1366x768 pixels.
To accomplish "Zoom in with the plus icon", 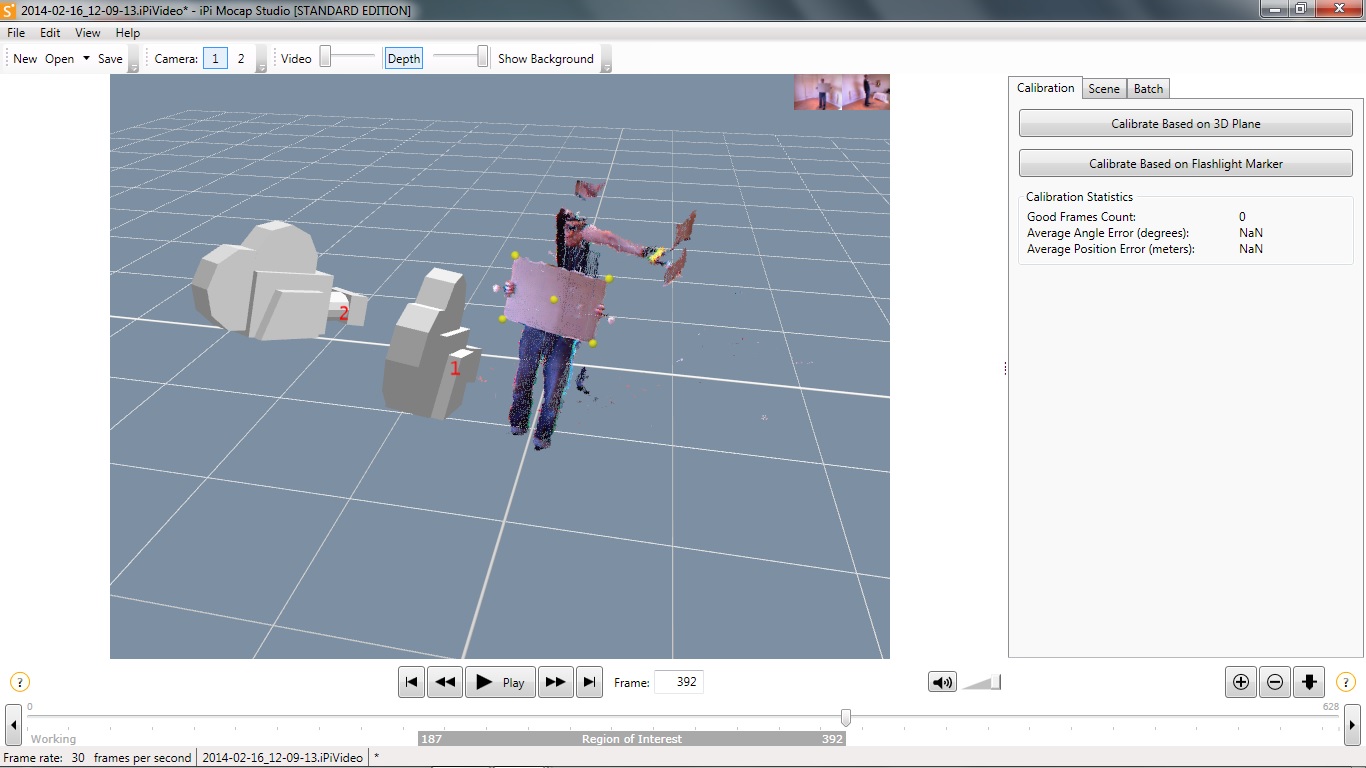I will [x=1241, y=682].
